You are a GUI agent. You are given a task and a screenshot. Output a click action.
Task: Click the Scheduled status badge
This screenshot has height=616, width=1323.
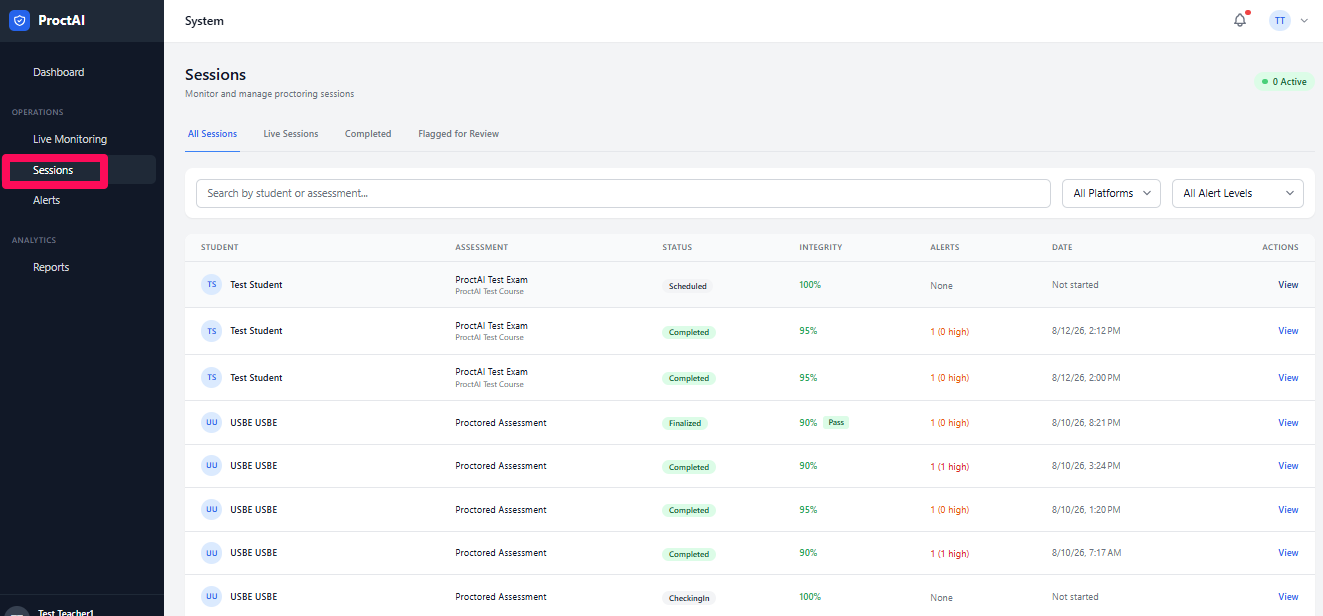[688, 286]
